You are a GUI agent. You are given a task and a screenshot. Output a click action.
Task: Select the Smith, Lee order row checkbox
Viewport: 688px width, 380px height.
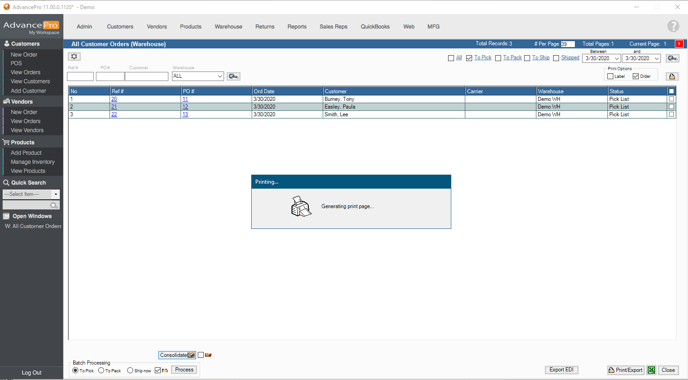[671, 115]
